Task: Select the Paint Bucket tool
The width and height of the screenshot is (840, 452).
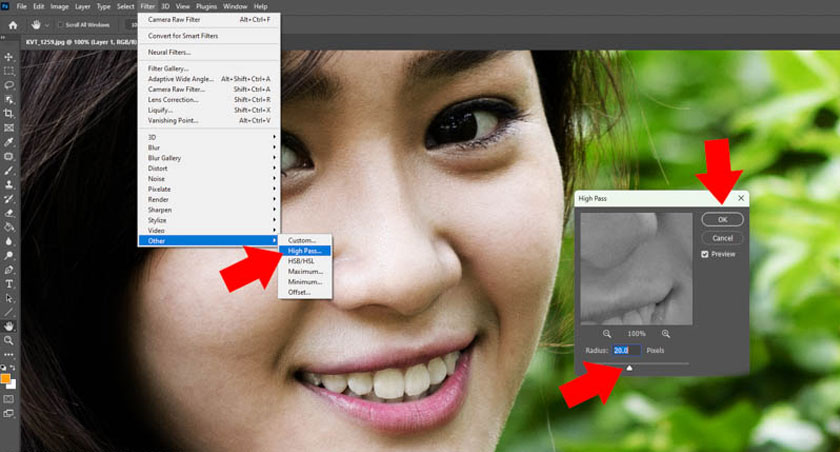Action: coord(9,227)
